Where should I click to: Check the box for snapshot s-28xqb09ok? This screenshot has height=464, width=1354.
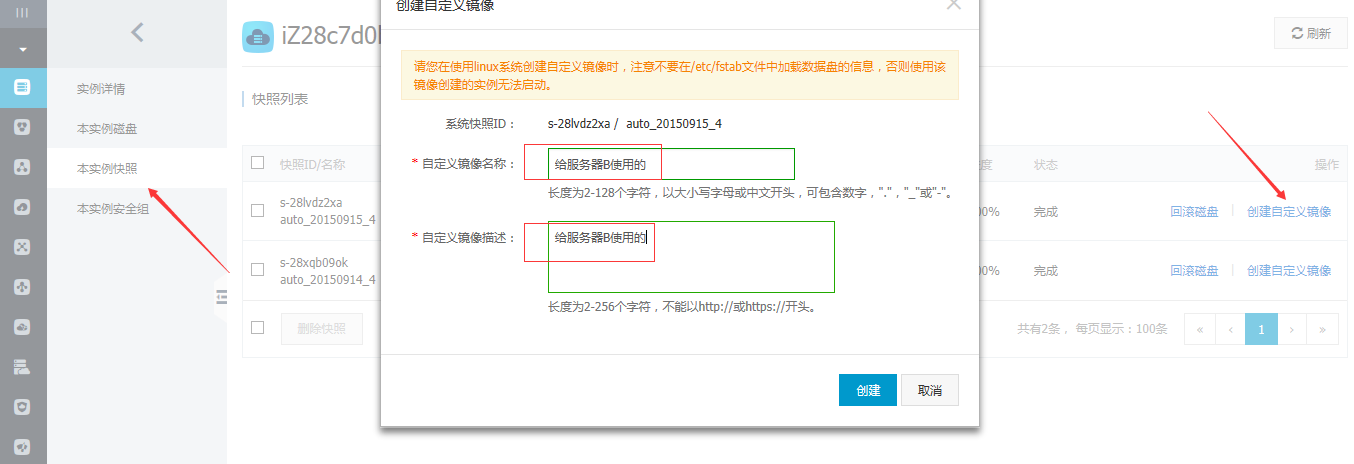pos(258,270)
